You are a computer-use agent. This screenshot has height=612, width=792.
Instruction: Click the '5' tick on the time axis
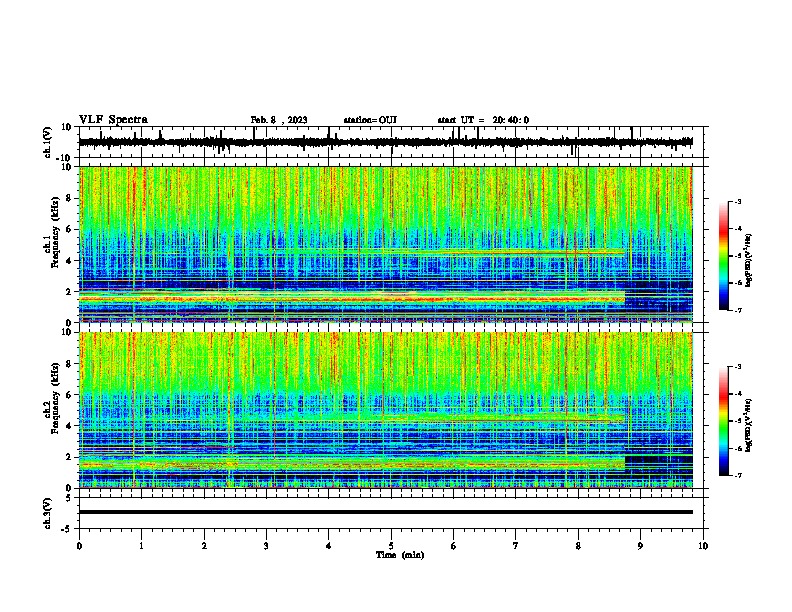coord(391,546)
